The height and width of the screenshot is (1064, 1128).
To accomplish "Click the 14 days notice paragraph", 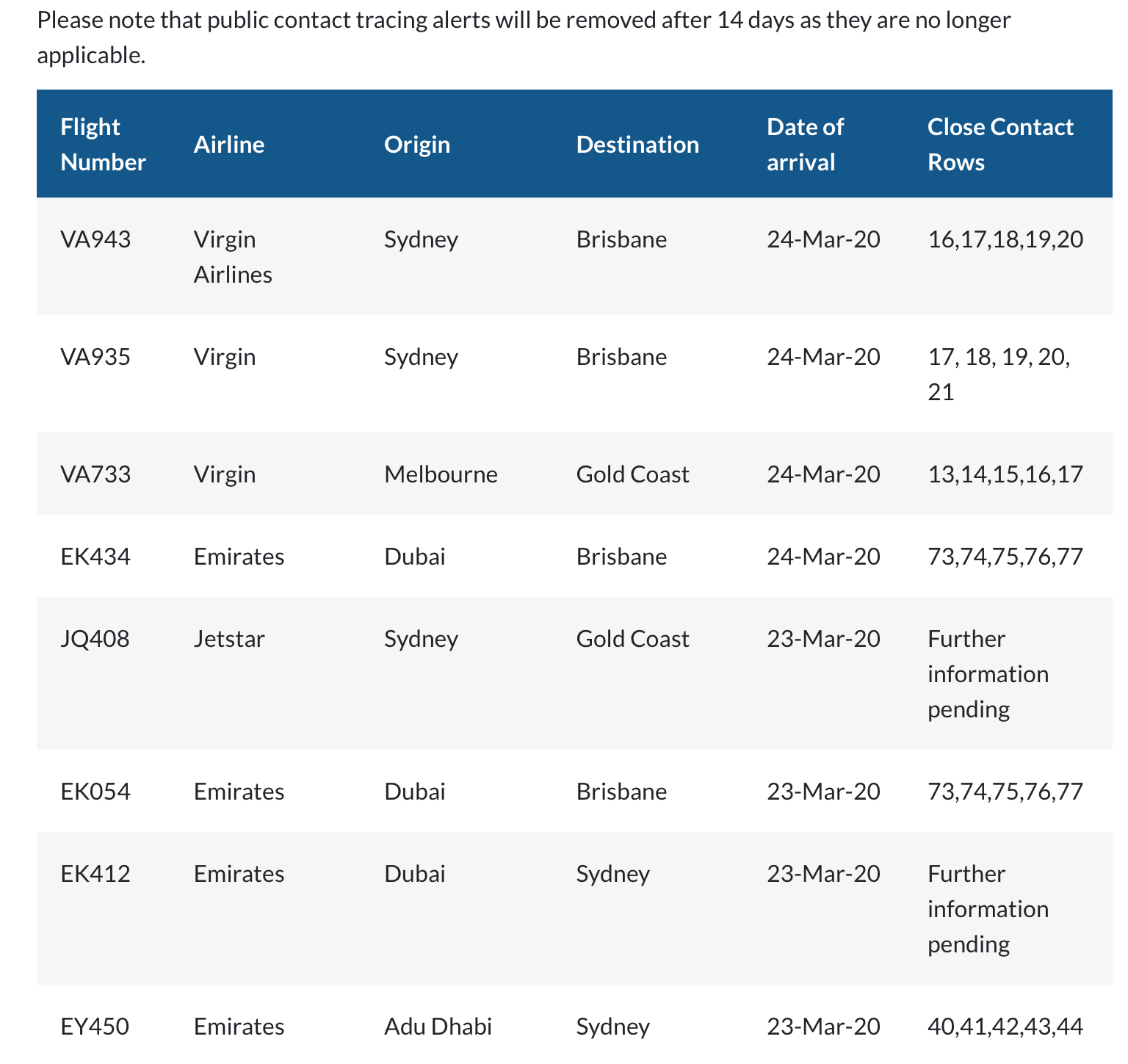I will (524, 37).
